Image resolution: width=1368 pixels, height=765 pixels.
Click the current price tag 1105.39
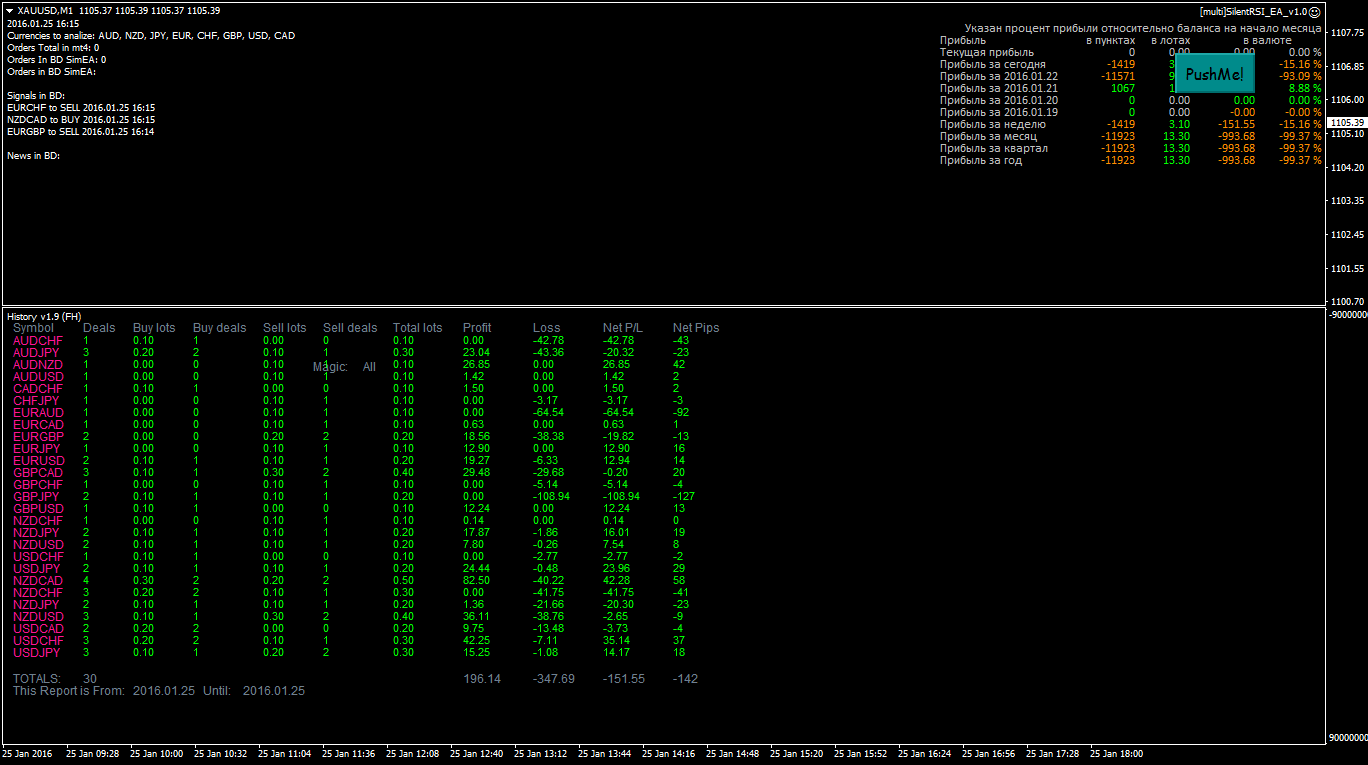(1348, 122)
